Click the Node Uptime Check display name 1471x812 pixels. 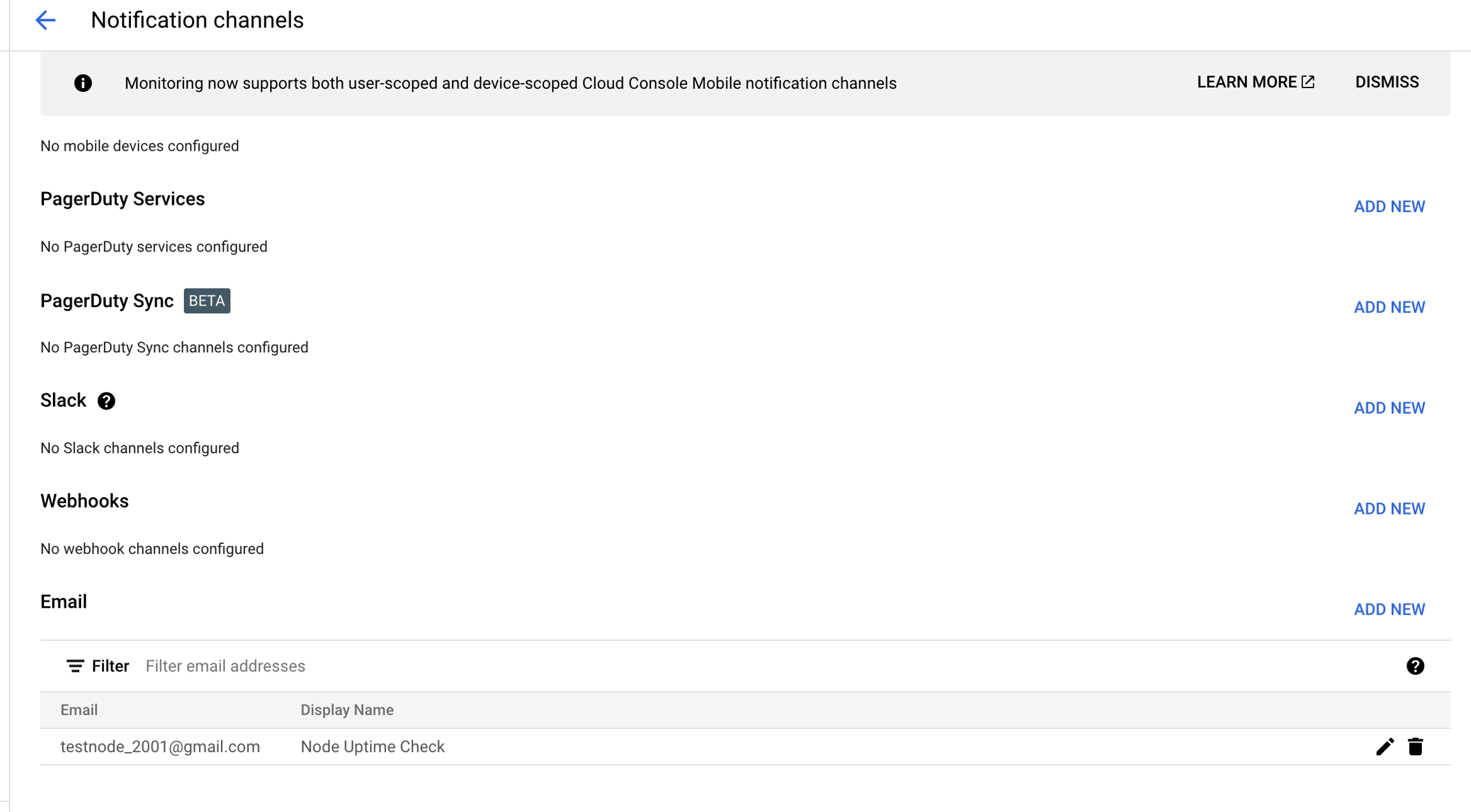[x=372, y=746]
